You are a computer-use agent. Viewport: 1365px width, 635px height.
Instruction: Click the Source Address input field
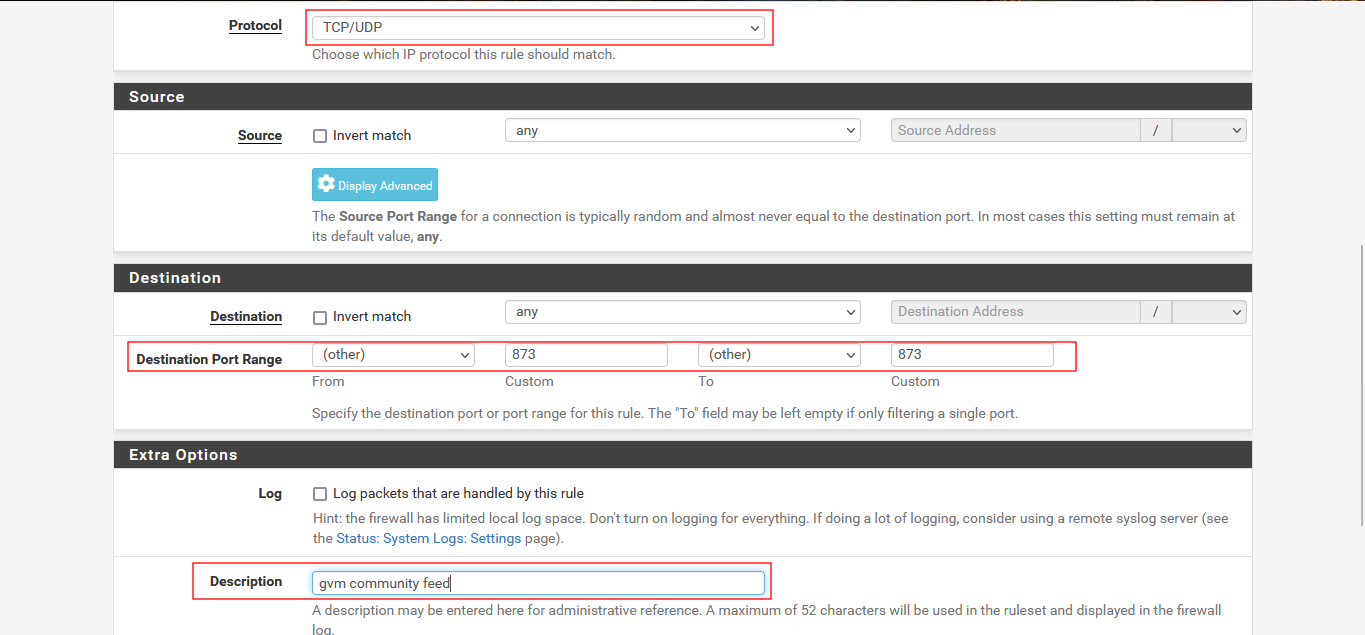[1014, 131]
